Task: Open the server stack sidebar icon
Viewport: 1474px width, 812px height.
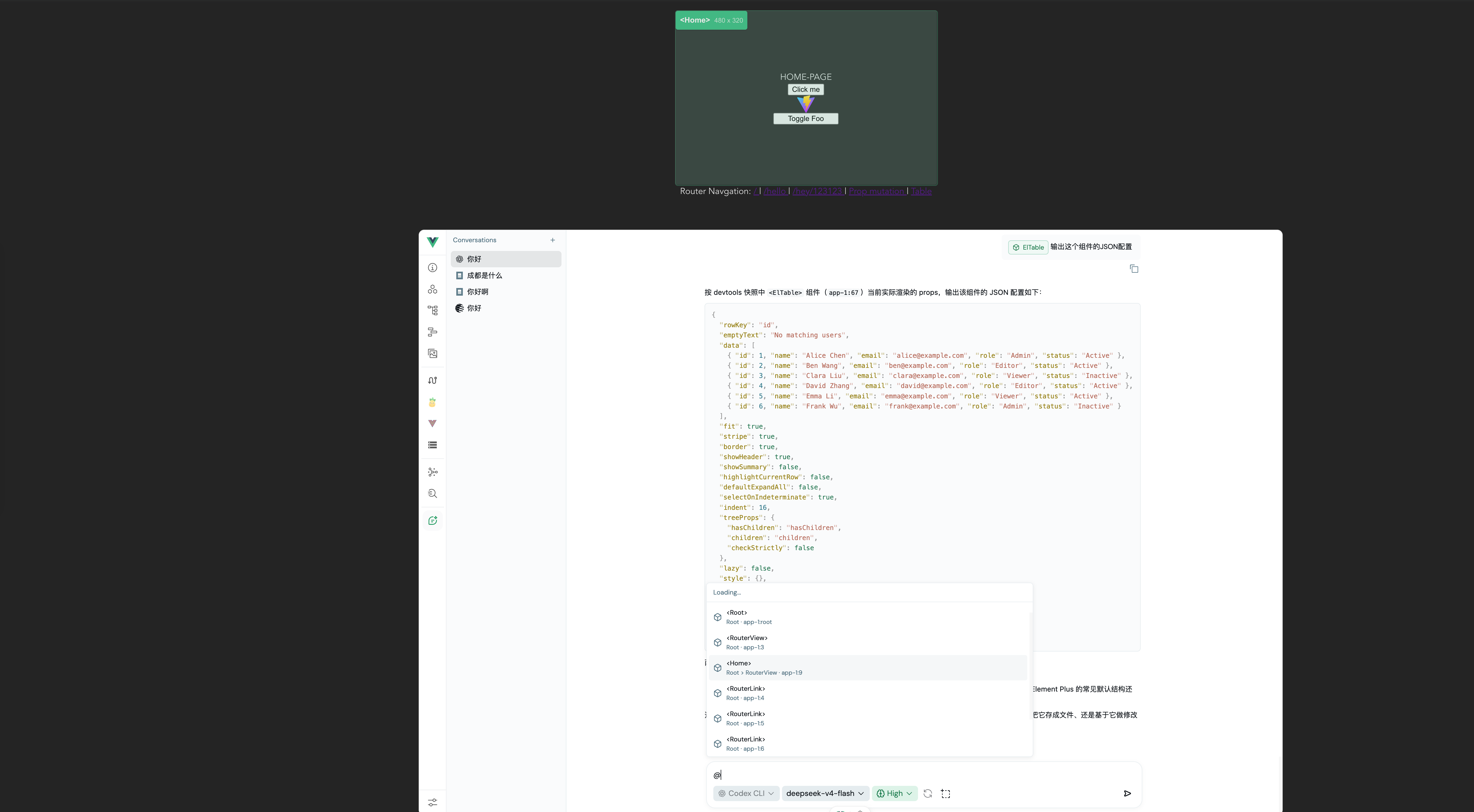Action: [433, 445]
